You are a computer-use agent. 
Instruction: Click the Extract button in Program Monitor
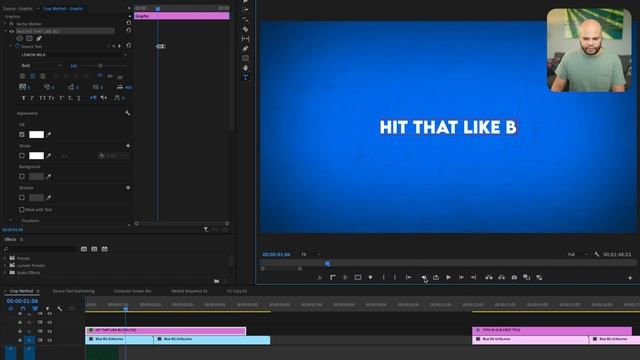[501, 278]
